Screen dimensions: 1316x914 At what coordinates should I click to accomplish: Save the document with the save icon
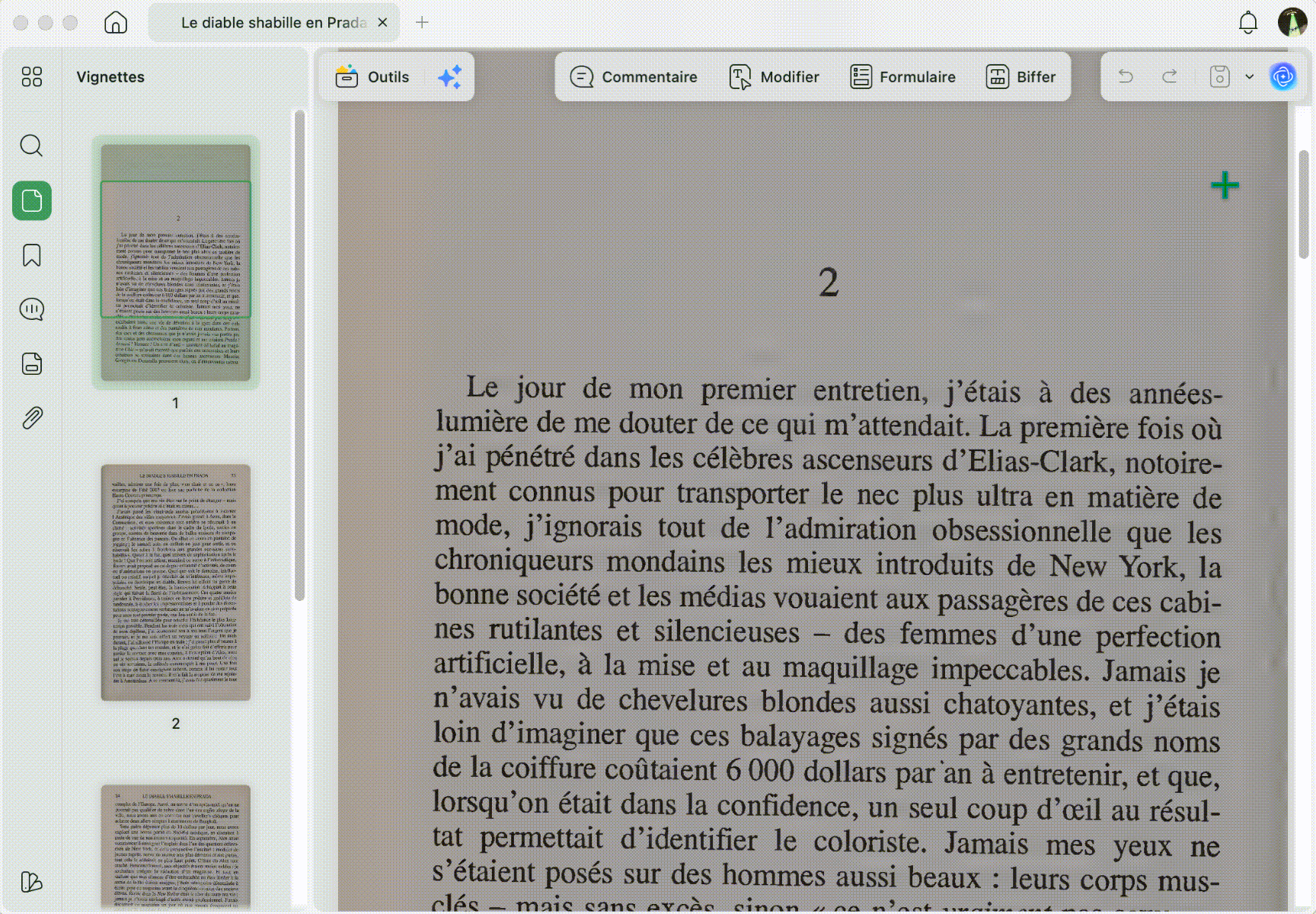tap(1220, 77)
